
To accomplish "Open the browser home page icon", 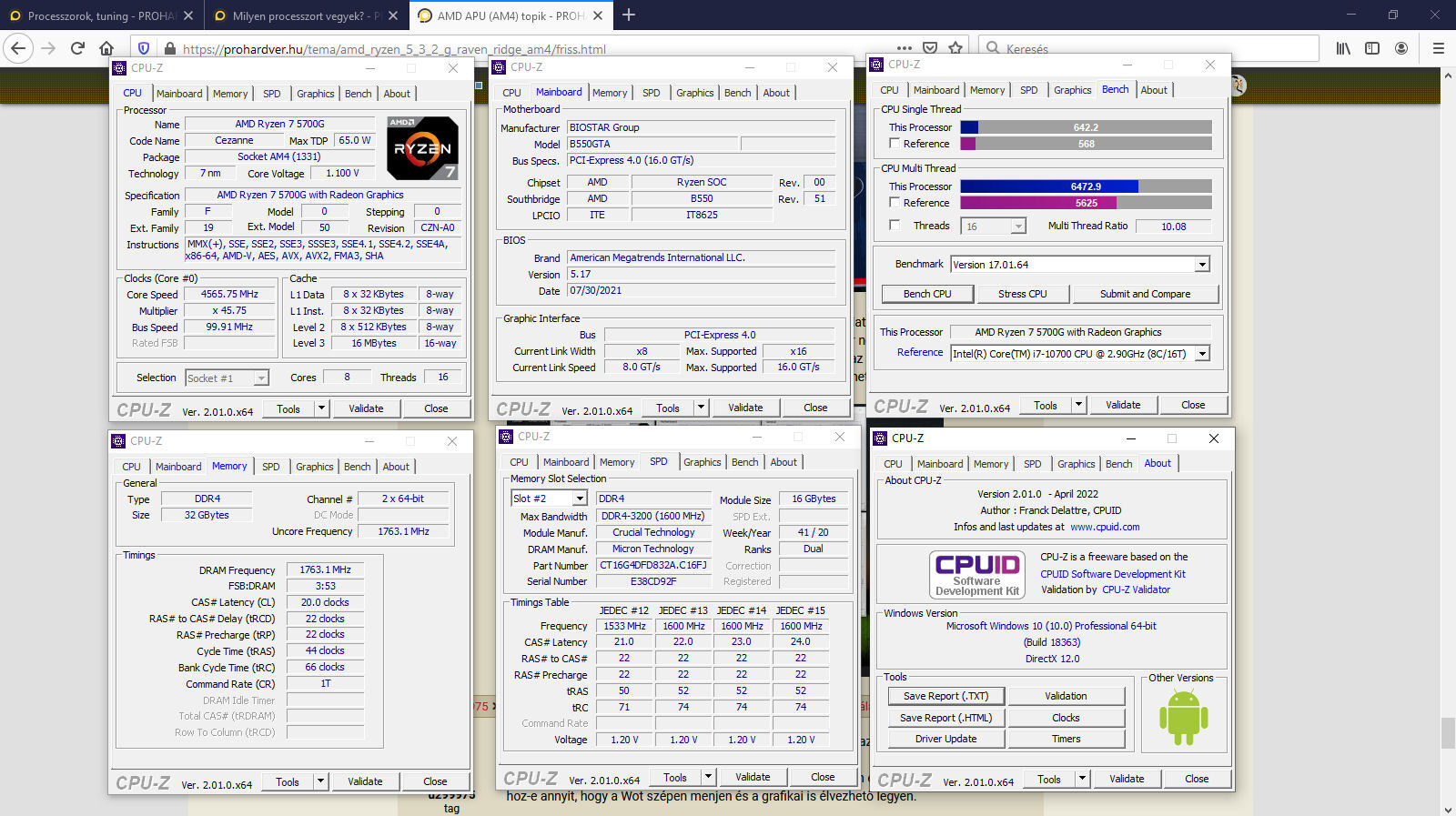I will [x=106, y=48].
